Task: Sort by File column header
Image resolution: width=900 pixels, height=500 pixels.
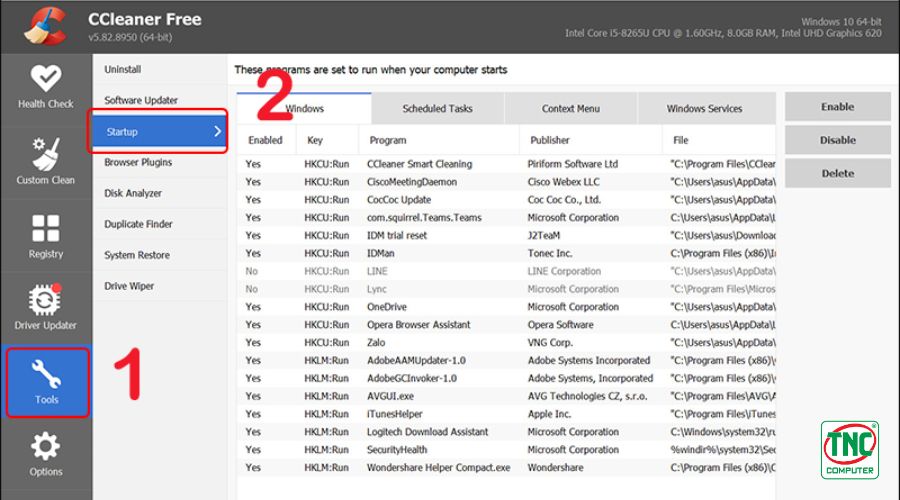Action: pyautogui.click(x=719, y=140)
